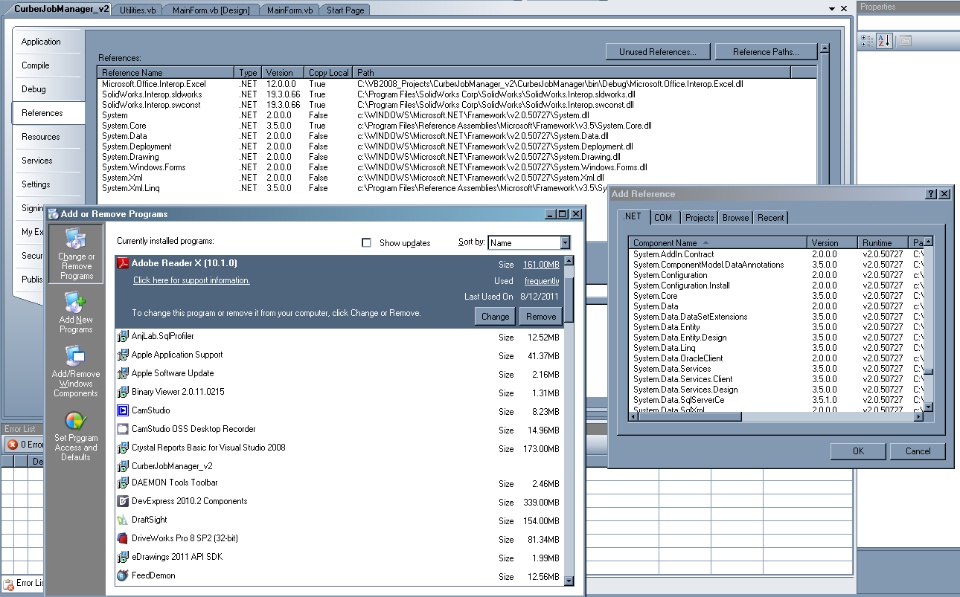Click the eDrawings 2011 API SDK icon
Screen dimensions: 960x597
click(122, 557)
